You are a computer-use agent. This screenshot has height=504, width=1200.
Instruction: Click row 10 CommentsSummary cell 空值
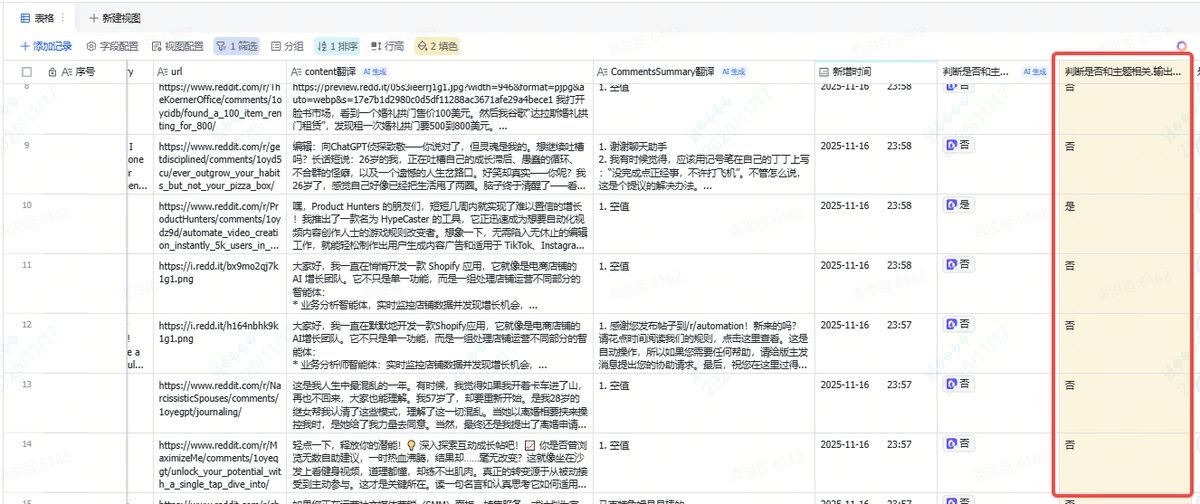click(x=703, y=223)
